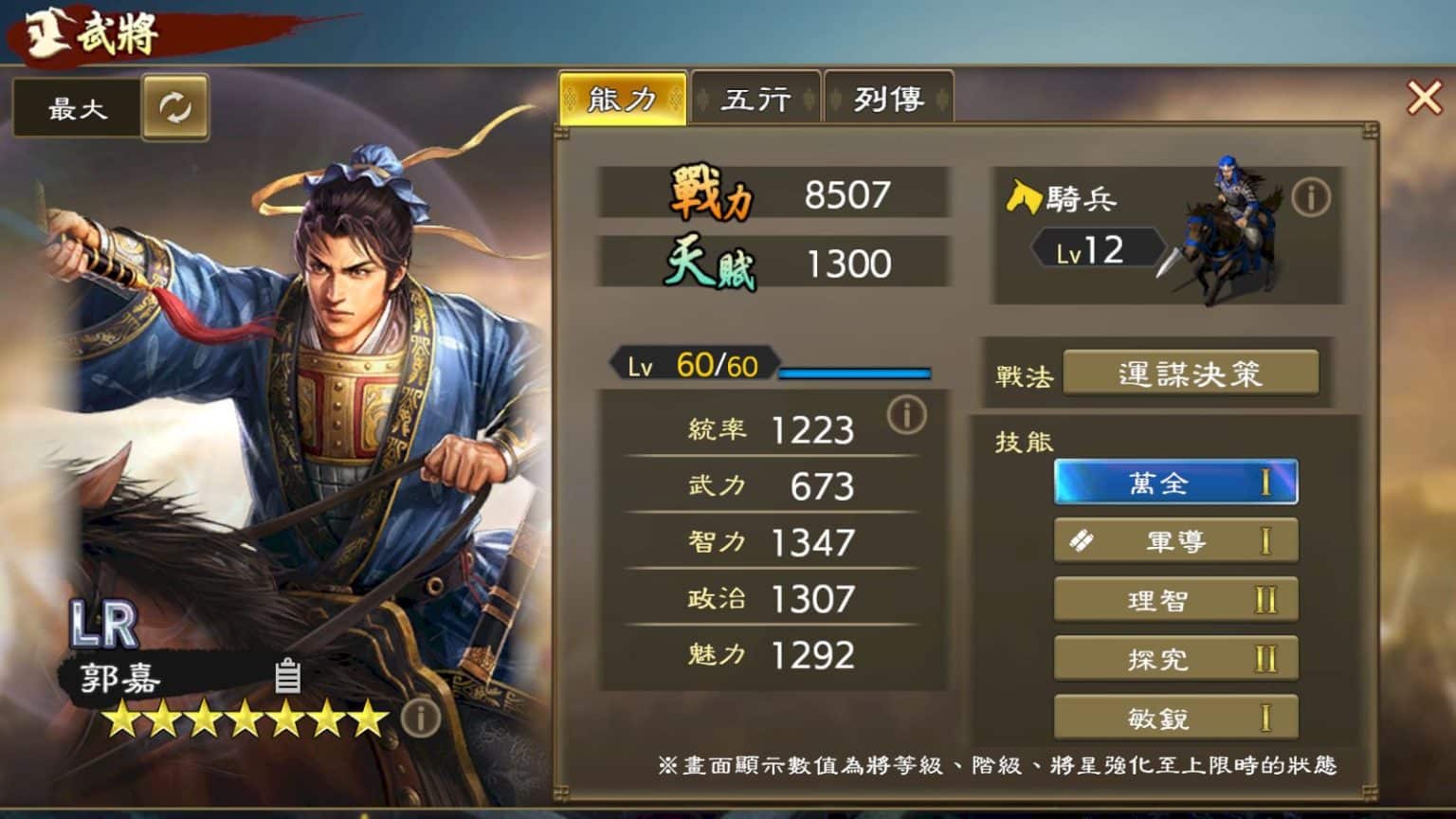1456x819 pixels.
Task: Tap the clipboard icon next to 郭嘉
Action: (287, 676)
